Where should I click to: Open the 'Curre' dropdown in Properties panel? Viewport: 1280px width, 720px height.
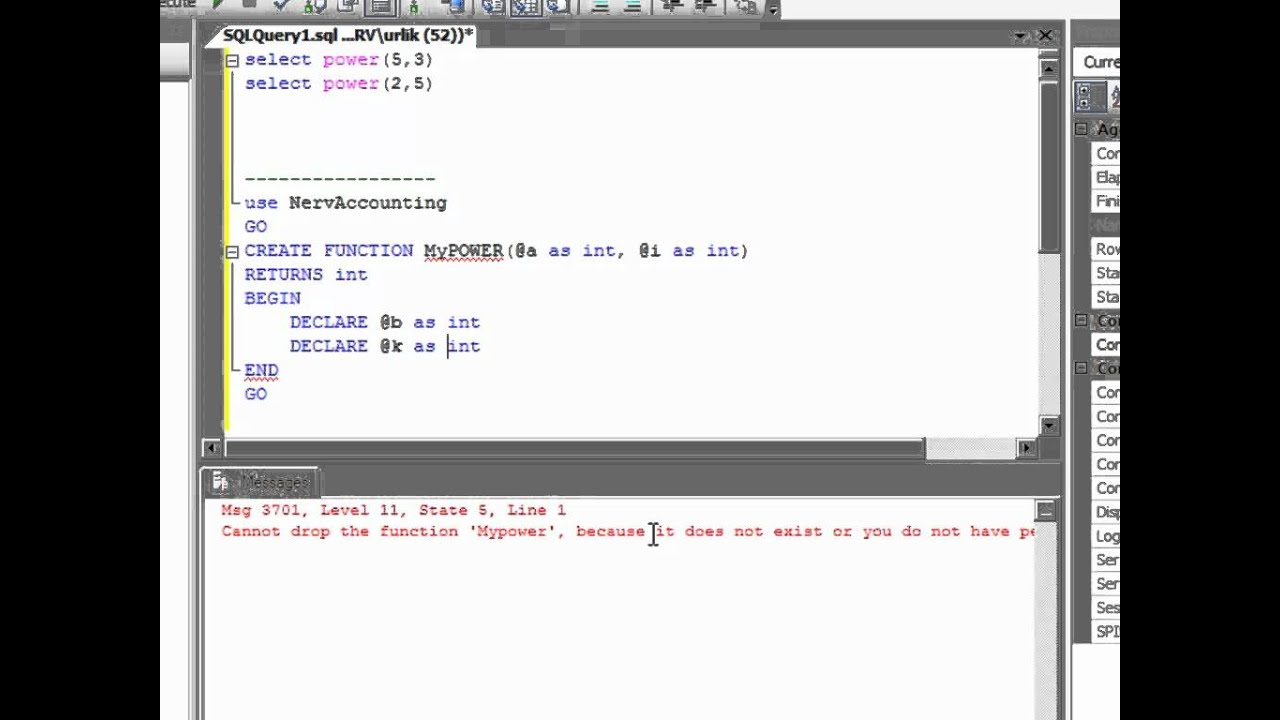pyautogui.click(x=1097, y=62)
